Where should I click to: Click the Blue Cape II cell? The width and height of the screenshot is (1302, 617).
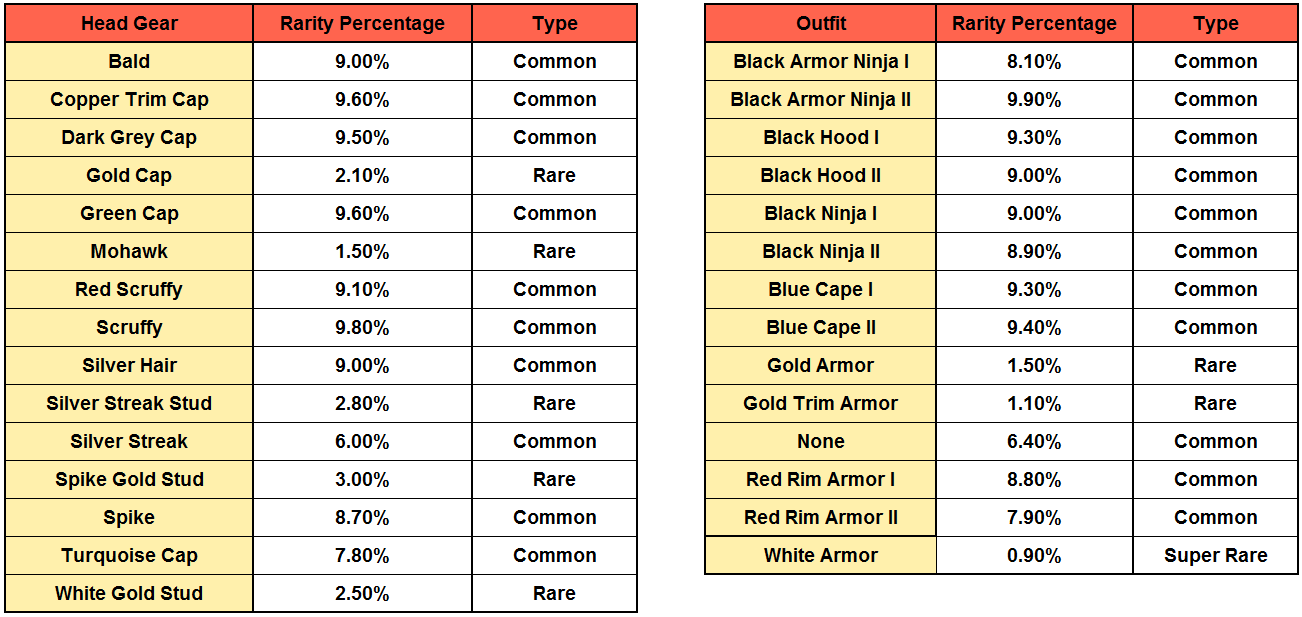pyautogui.click(x=820, y=327)
